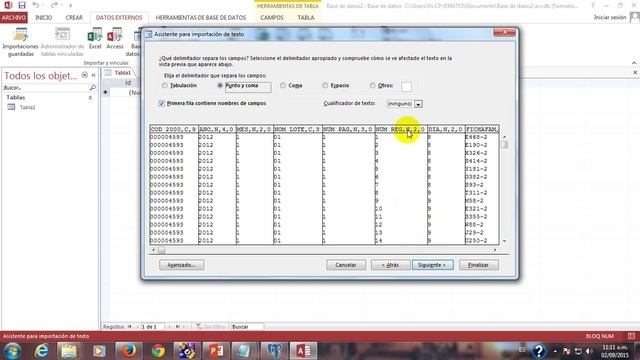Click the Access logo in the title bar
The width and height of the screenshot is (640, 360).
8,5
